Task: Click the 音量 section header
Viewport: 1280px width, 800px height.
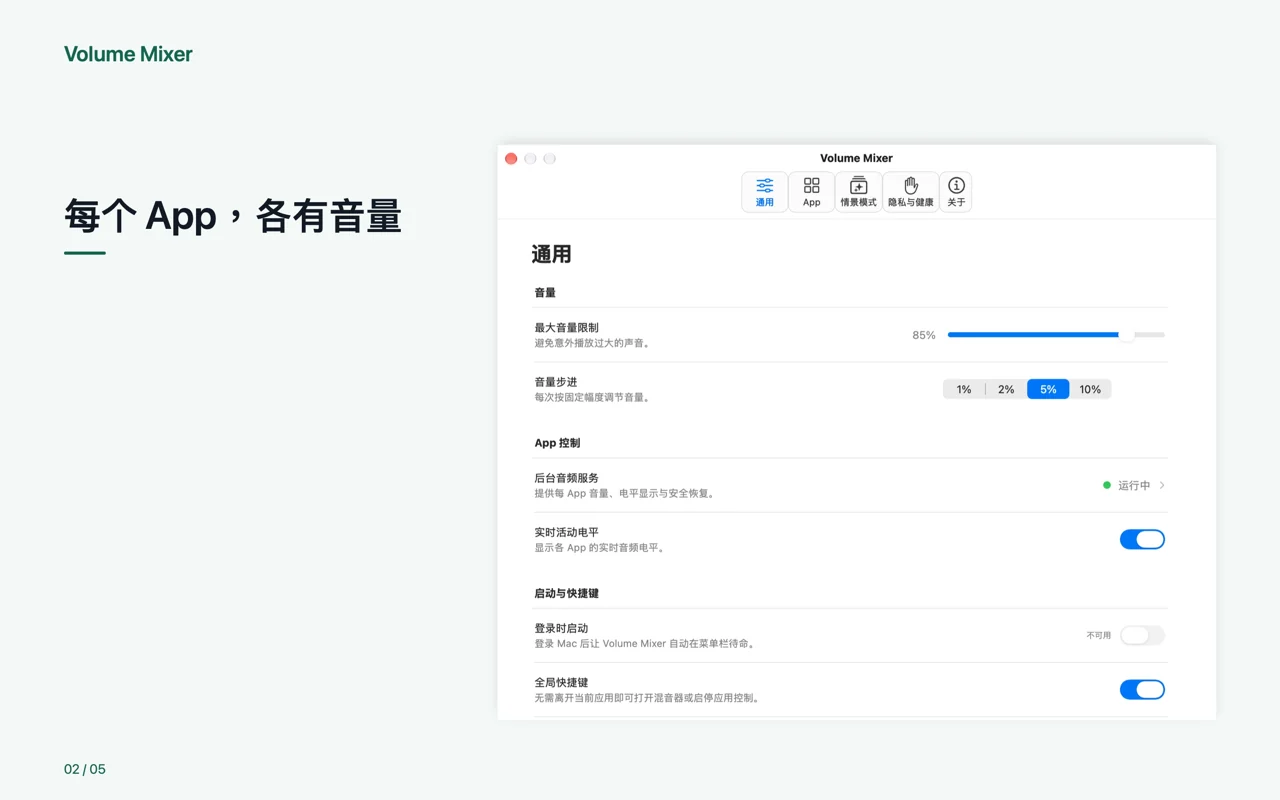Action: [545, 293]
